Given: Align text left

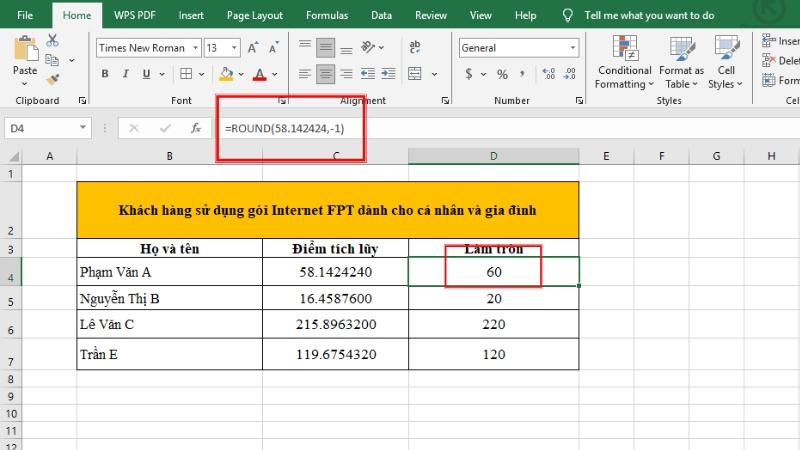Looking at the screenshot, I should (x=305, y=74).
